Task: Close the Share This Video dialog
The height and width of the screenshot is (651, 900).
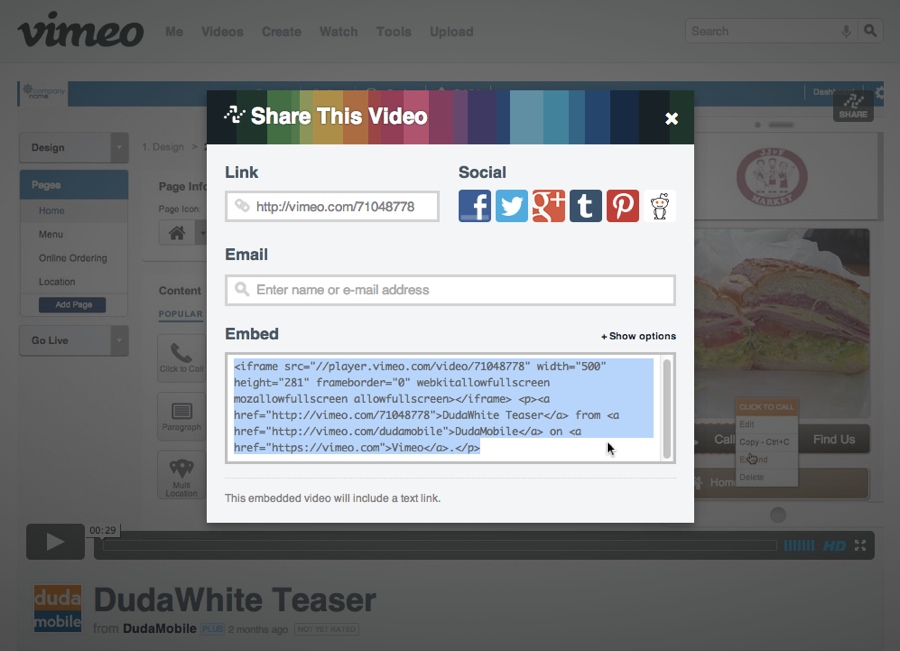Action: click(672, 118)
